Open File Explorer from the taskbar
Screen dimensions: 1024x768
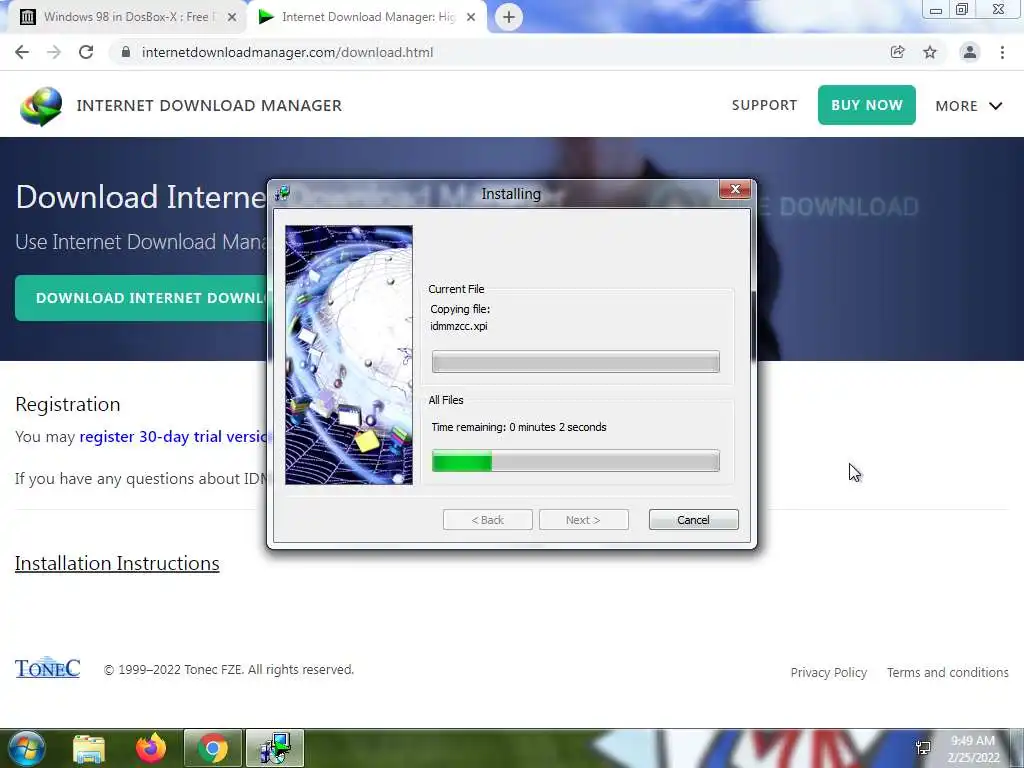pos(89,748)
